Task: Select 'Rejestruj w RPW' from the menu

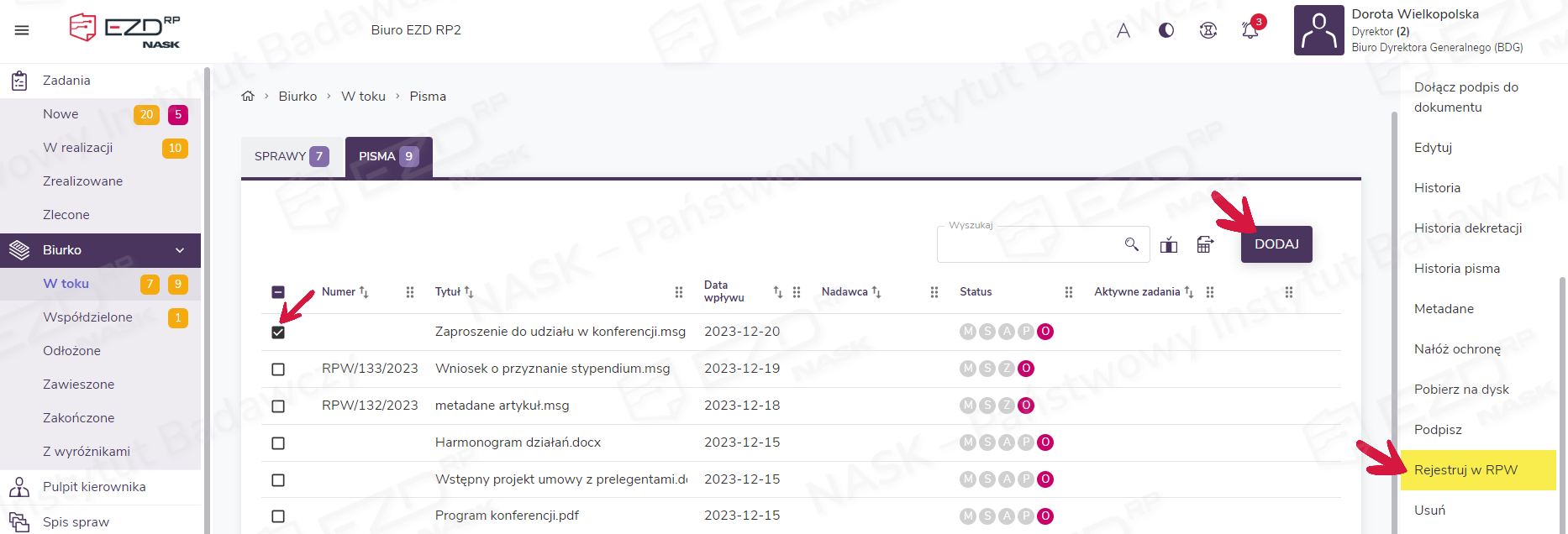Action: pos(1465,470)
